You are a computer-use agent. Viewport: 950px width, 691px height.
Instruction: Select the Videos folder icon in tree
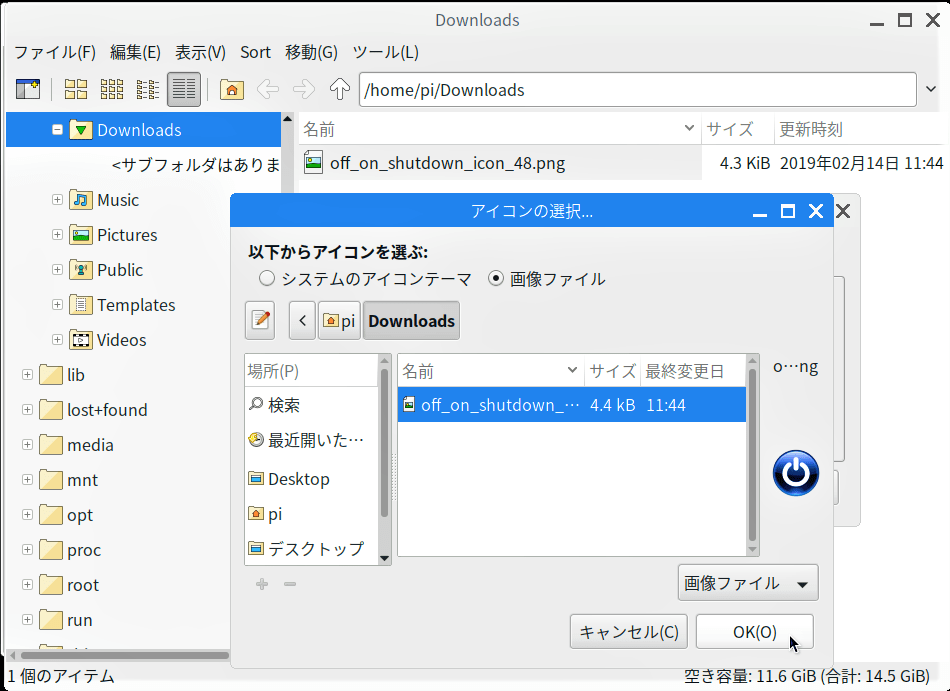tap(81, 340)
